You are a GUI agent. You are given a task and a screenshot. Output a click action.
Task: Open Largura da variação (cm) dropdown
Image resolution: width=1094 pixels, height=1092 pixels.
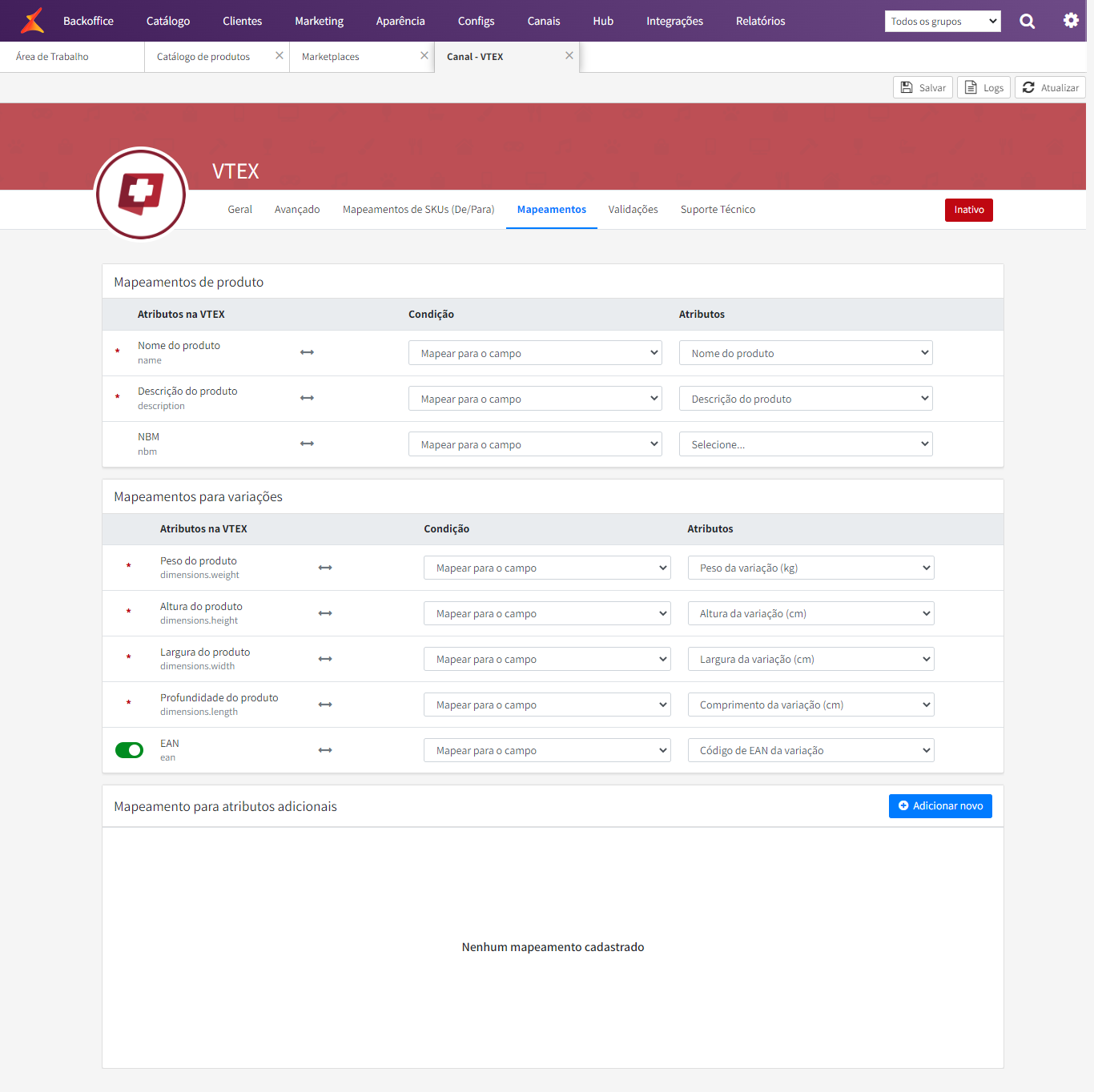click(811, 659)
